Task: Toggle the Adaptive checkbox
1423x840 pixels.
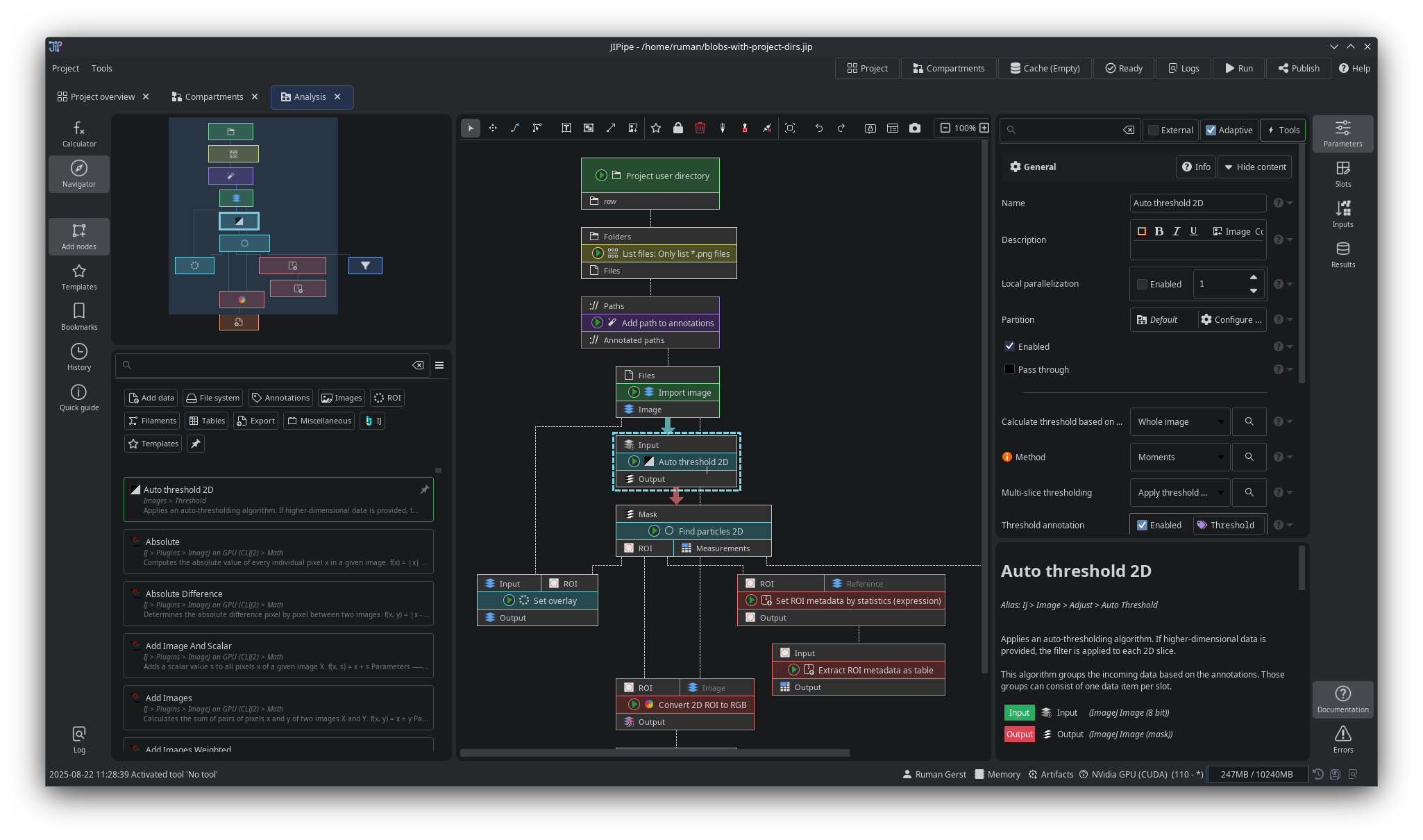Action: [1211, 130]
